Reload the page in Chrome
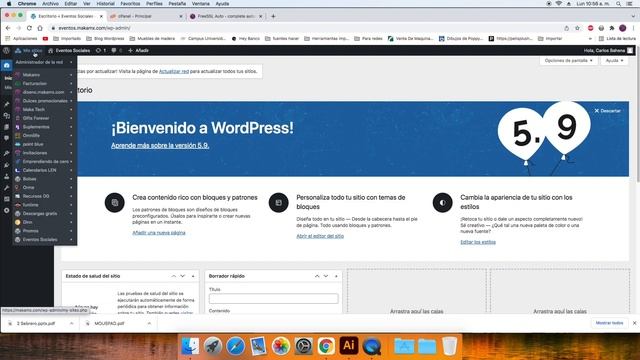The image size is (640, 360). (29, 28)
